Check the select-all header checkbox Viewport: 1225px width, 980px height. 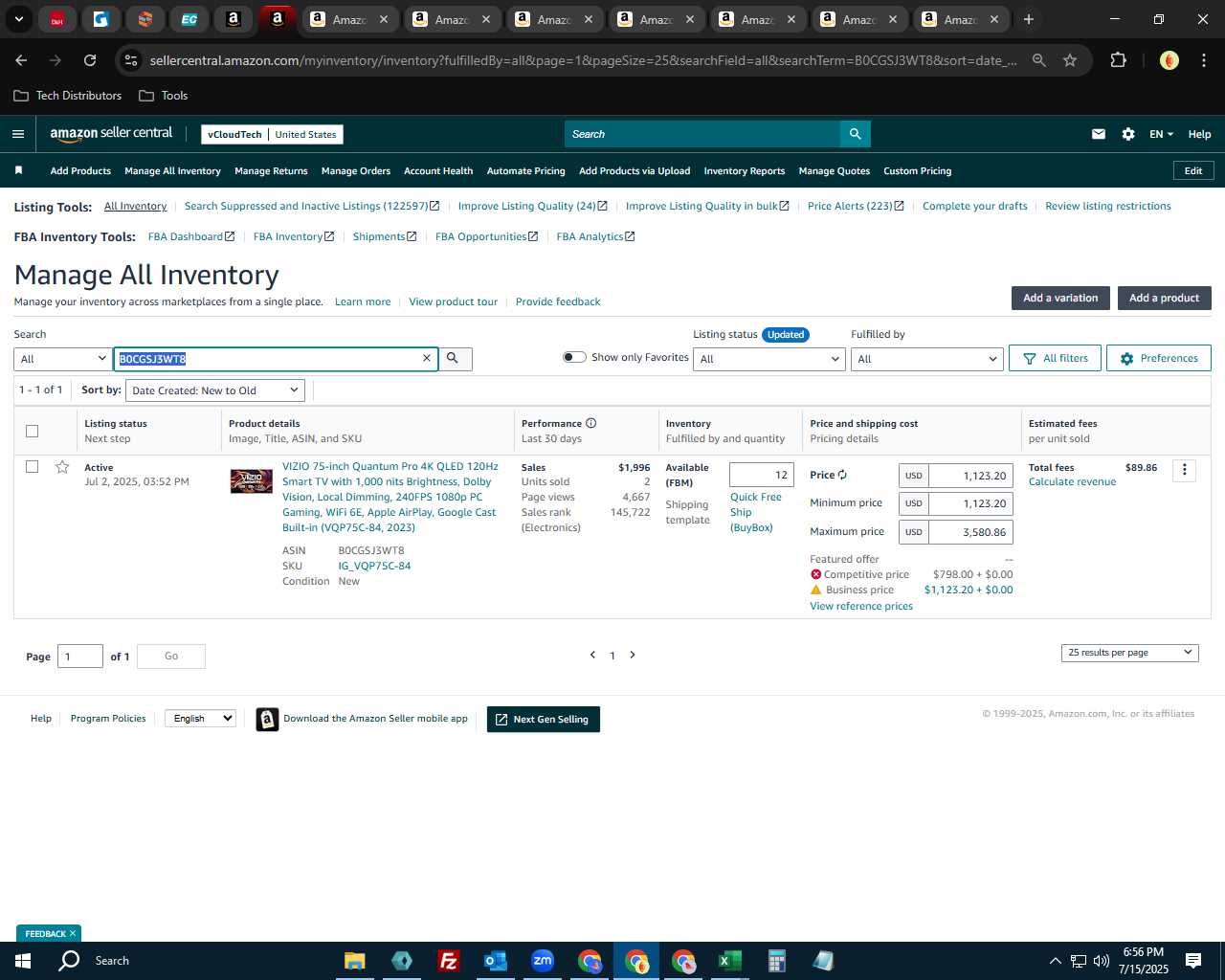pyautogui.click(x=32, y=431)
